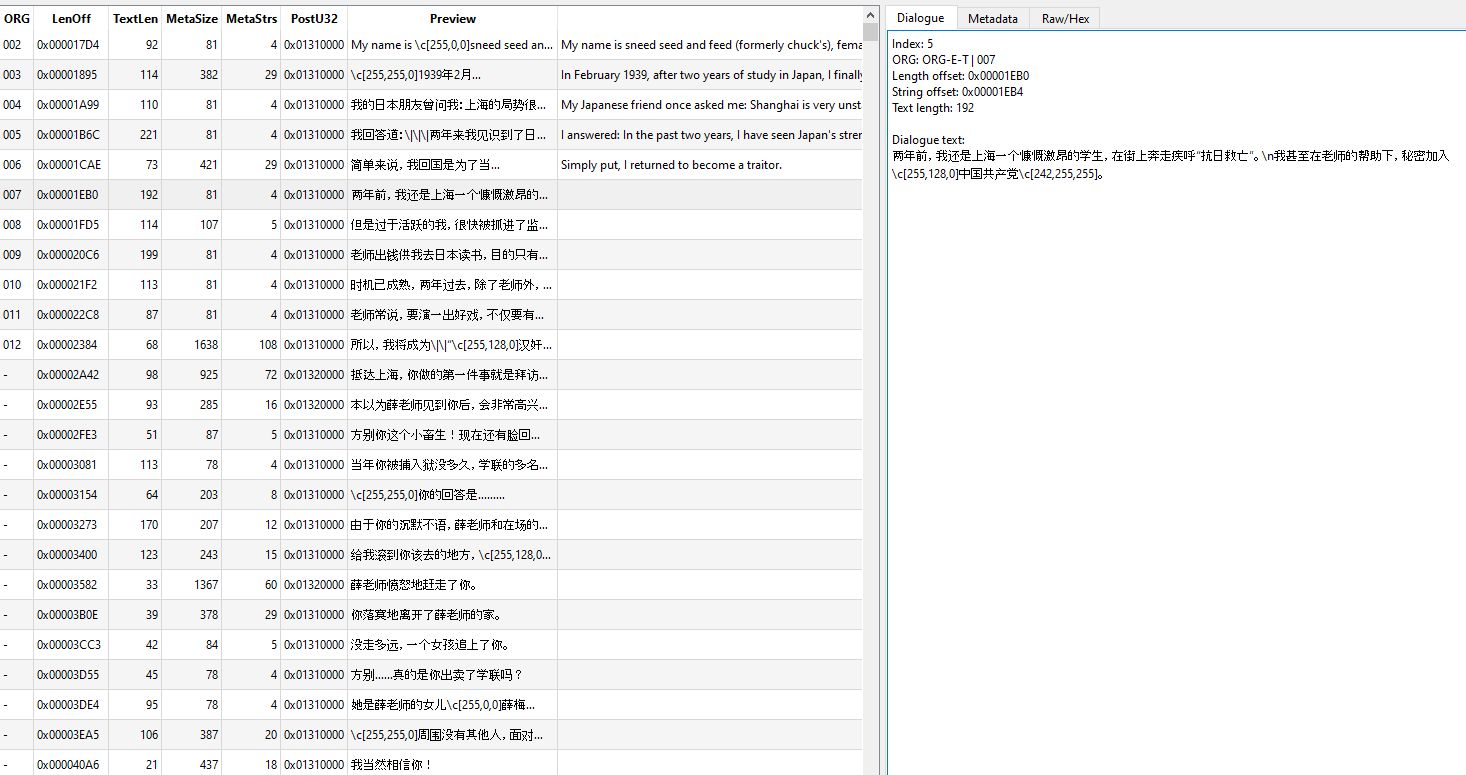This screenshot has height=775, width=1466.
Task: Click the table's LenOff cell 0x00001EB0
Action: pos(69,195)
